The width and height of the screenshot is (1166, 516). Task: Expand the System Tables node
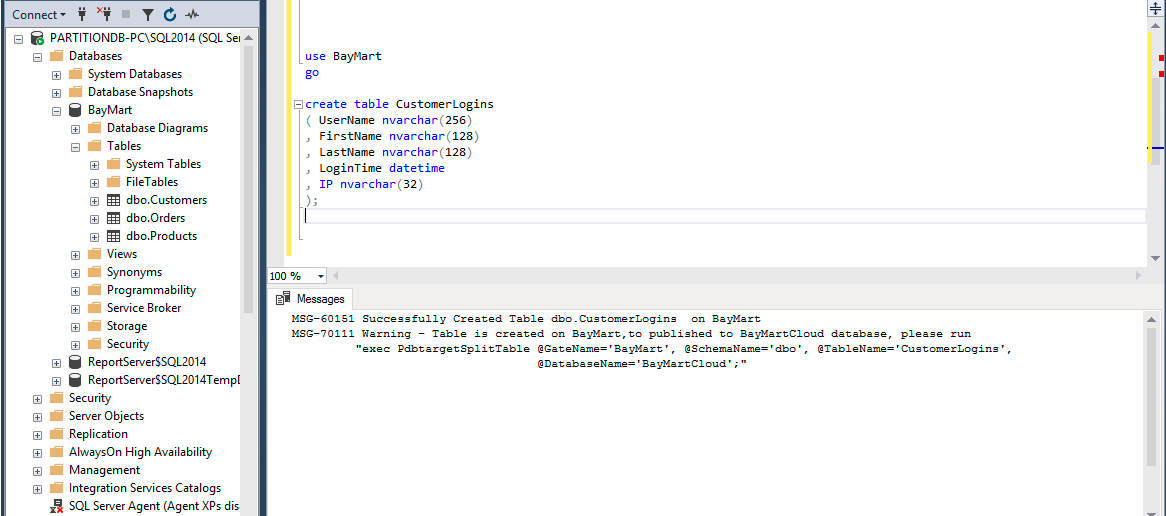click(x=94, y=164)
